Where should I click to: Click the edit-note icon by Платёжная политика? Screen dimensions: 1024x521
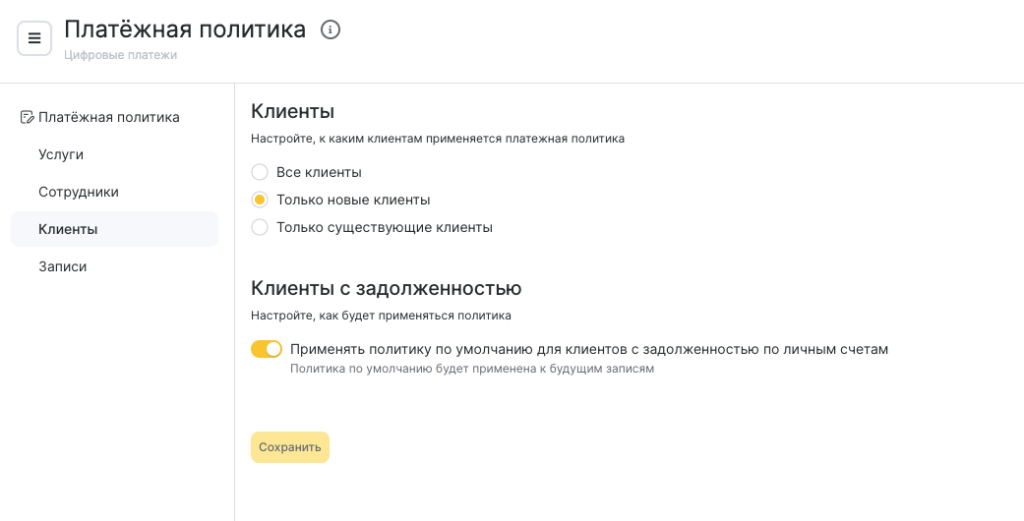pyautogui.click(x=27, y=118)
